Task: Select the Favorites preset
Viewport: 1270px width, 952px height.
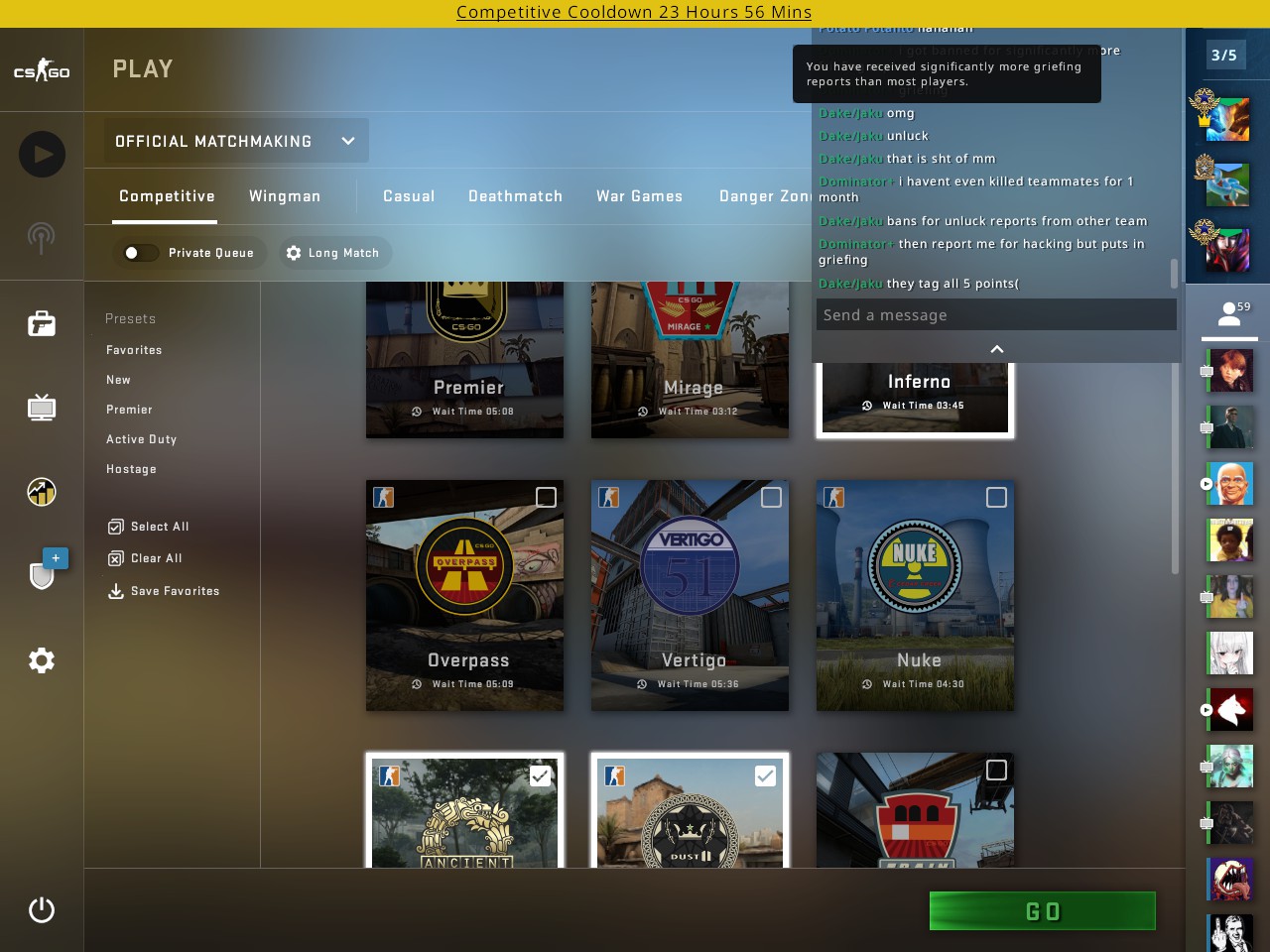Action: tap(134, 350)
